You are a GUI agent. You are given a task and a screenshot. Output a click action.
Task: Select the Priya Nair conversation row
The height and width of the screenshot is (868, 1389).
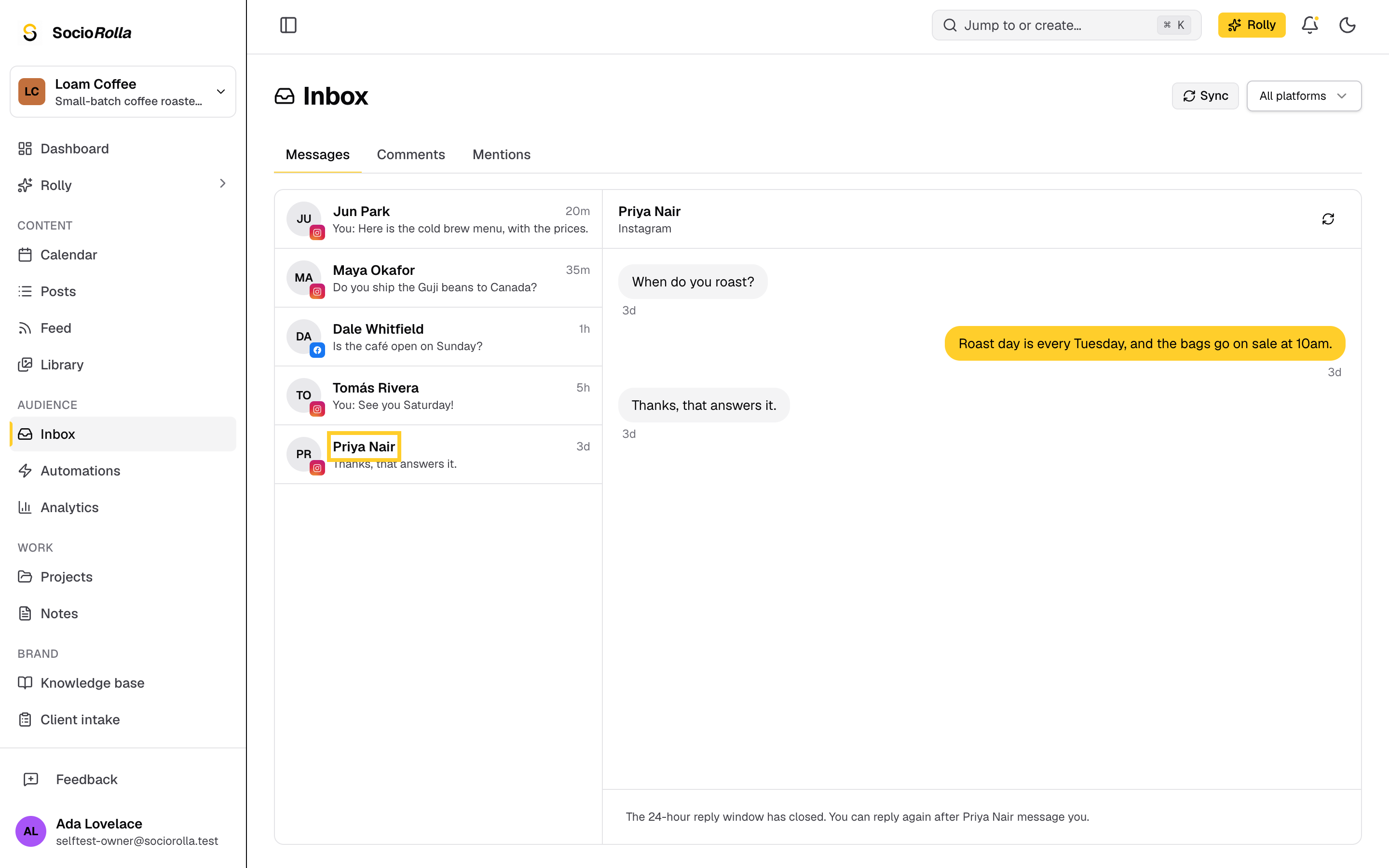coord(438,455)
